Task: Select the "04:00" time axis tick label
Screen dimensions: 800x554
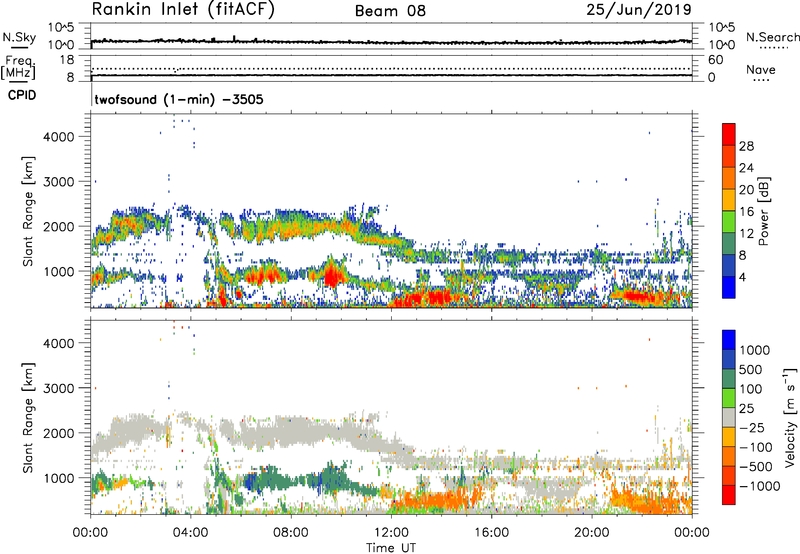Action: tap(191, 533)
